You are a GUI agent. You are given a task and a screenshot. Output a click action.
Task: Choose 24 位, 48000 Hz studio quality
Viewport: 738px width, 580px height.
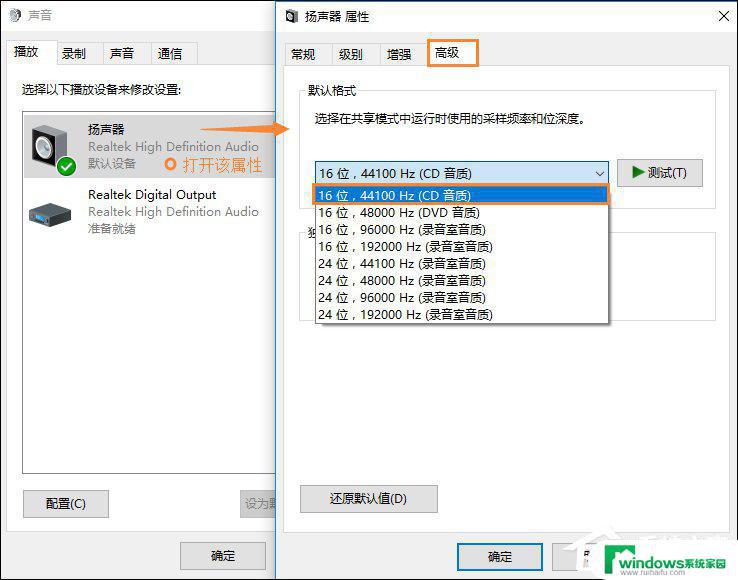[x=461, y=281]
